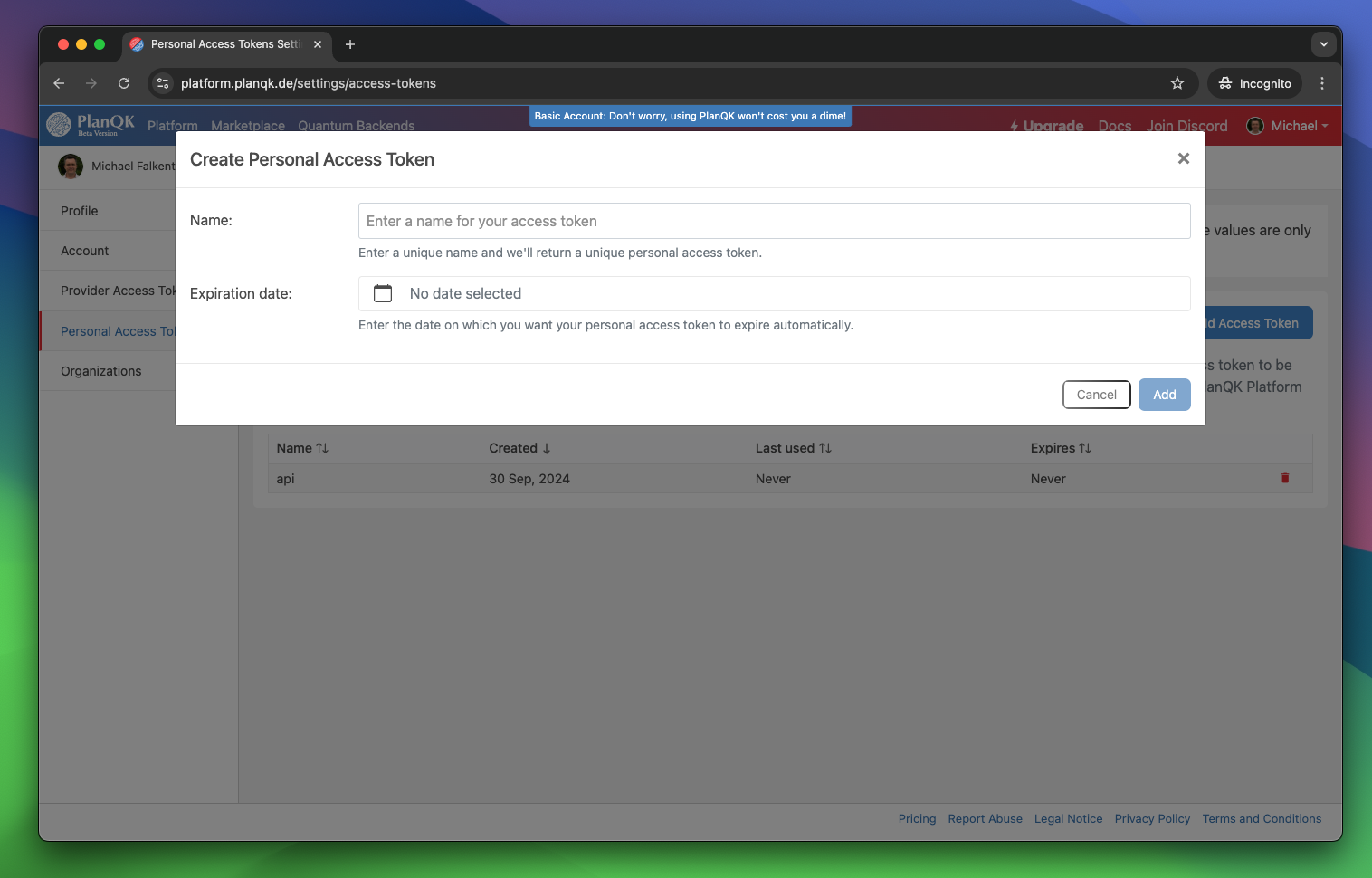
Task: Bookmark this page with star icon
Action: point(1177,83)
